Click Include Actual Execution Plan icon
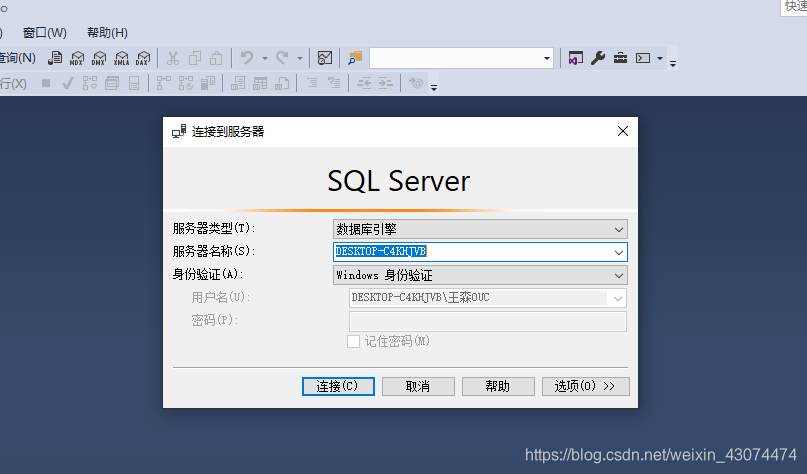This screenshot has height=474, width=807. [164, 83]
